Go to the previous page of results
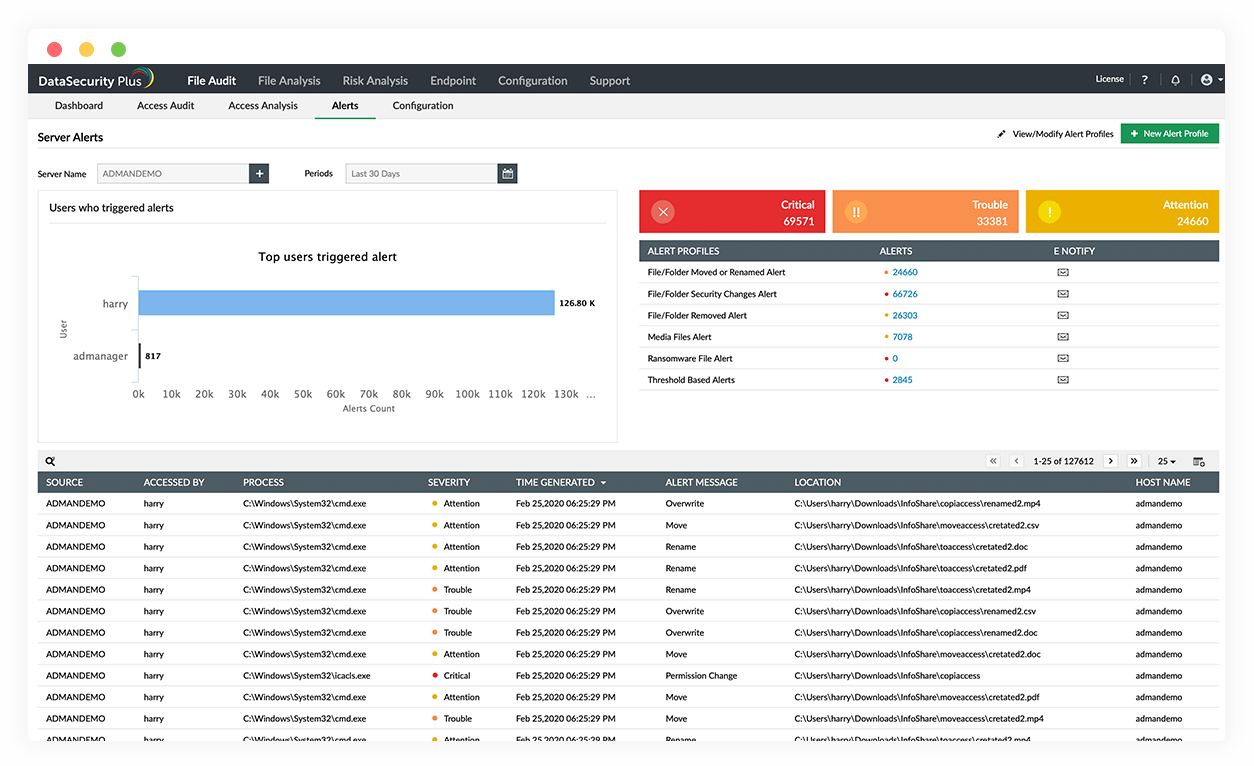Viewport: 1254px width, 766px height. pos(1016,461)
